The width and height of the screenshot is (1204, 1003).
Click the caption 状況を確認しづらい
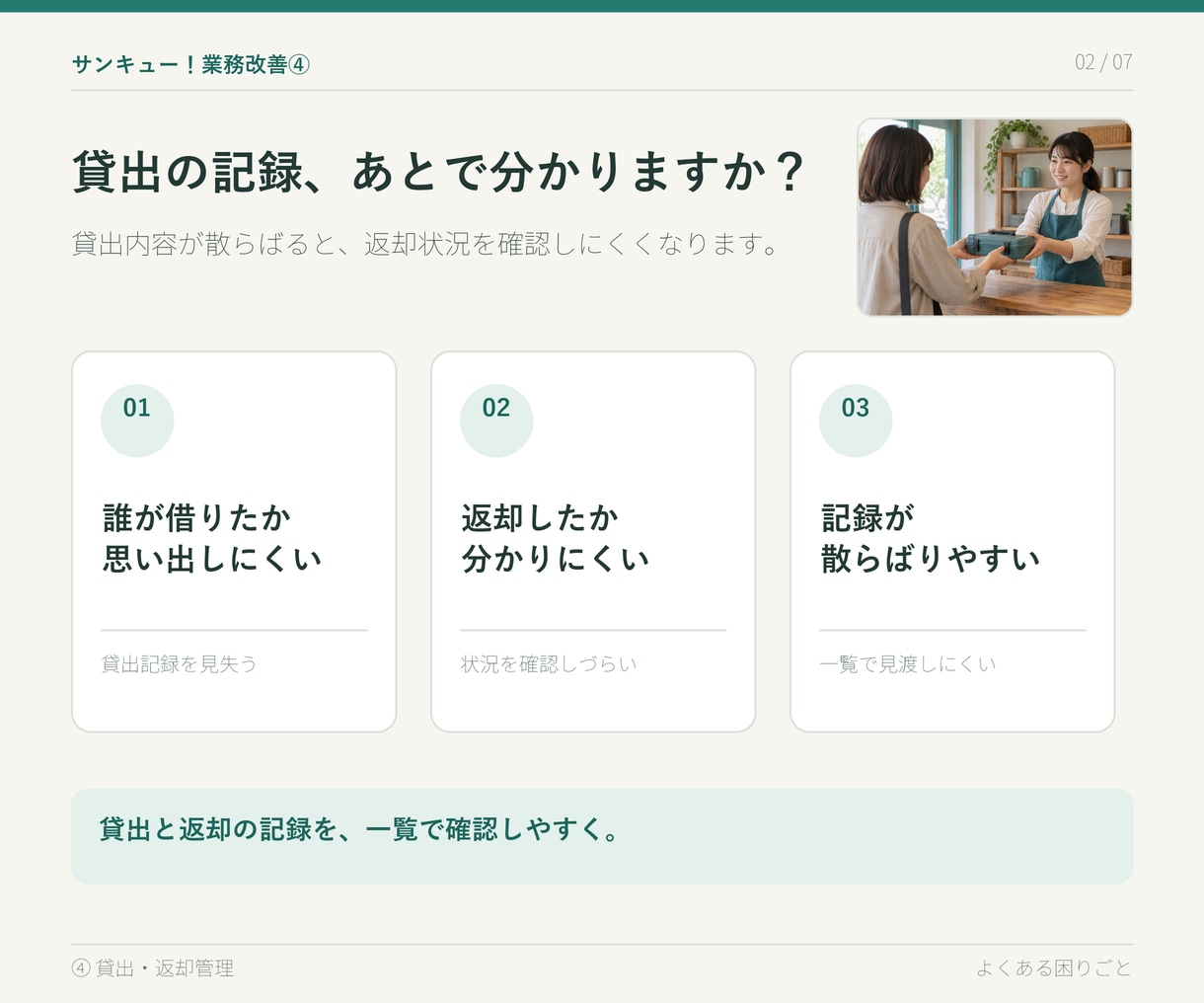tap(549, 664)
